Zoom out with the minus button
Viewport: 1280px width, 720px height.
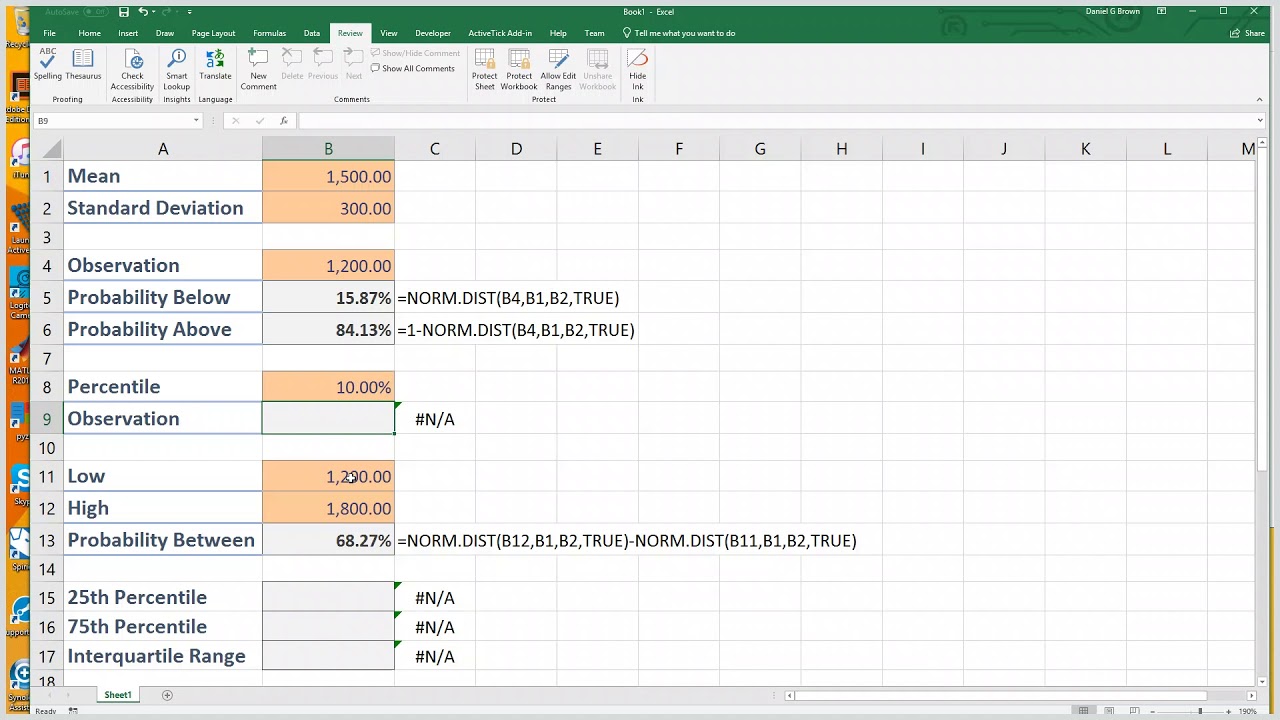(x=1152, y=711)
